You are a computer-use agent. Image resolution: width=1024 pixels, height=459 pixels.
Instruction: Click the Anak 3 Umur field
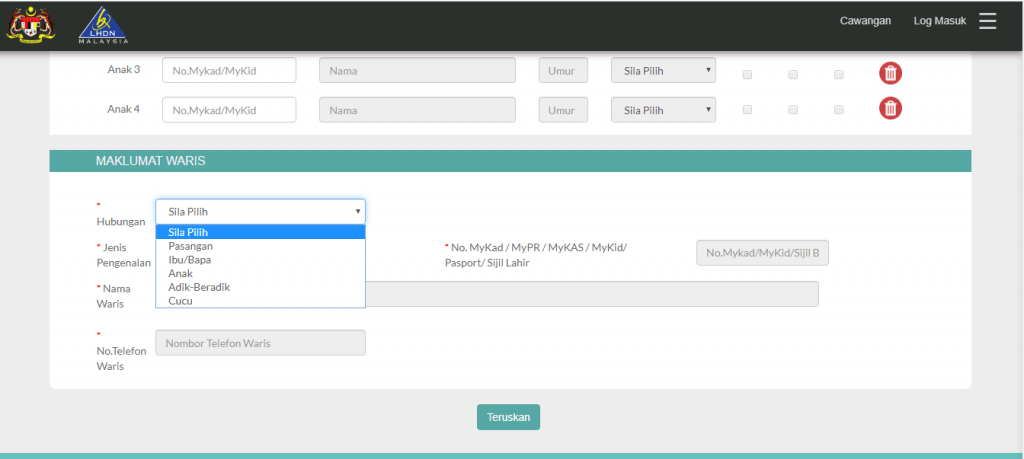[563, 71]
